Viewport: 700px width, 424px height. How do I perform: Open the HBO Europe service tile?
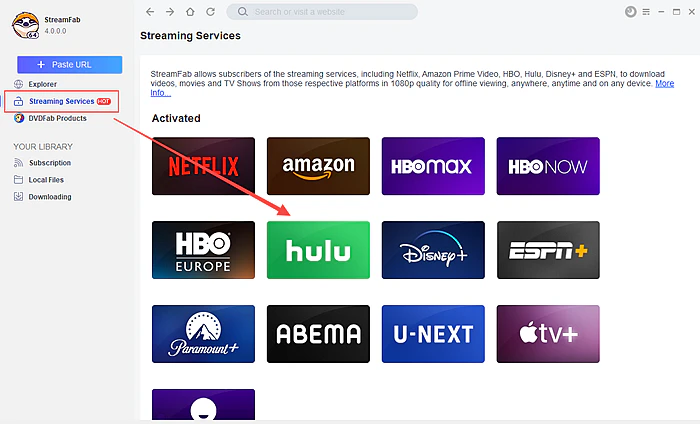pyautogui.click(x=204, y=250)
